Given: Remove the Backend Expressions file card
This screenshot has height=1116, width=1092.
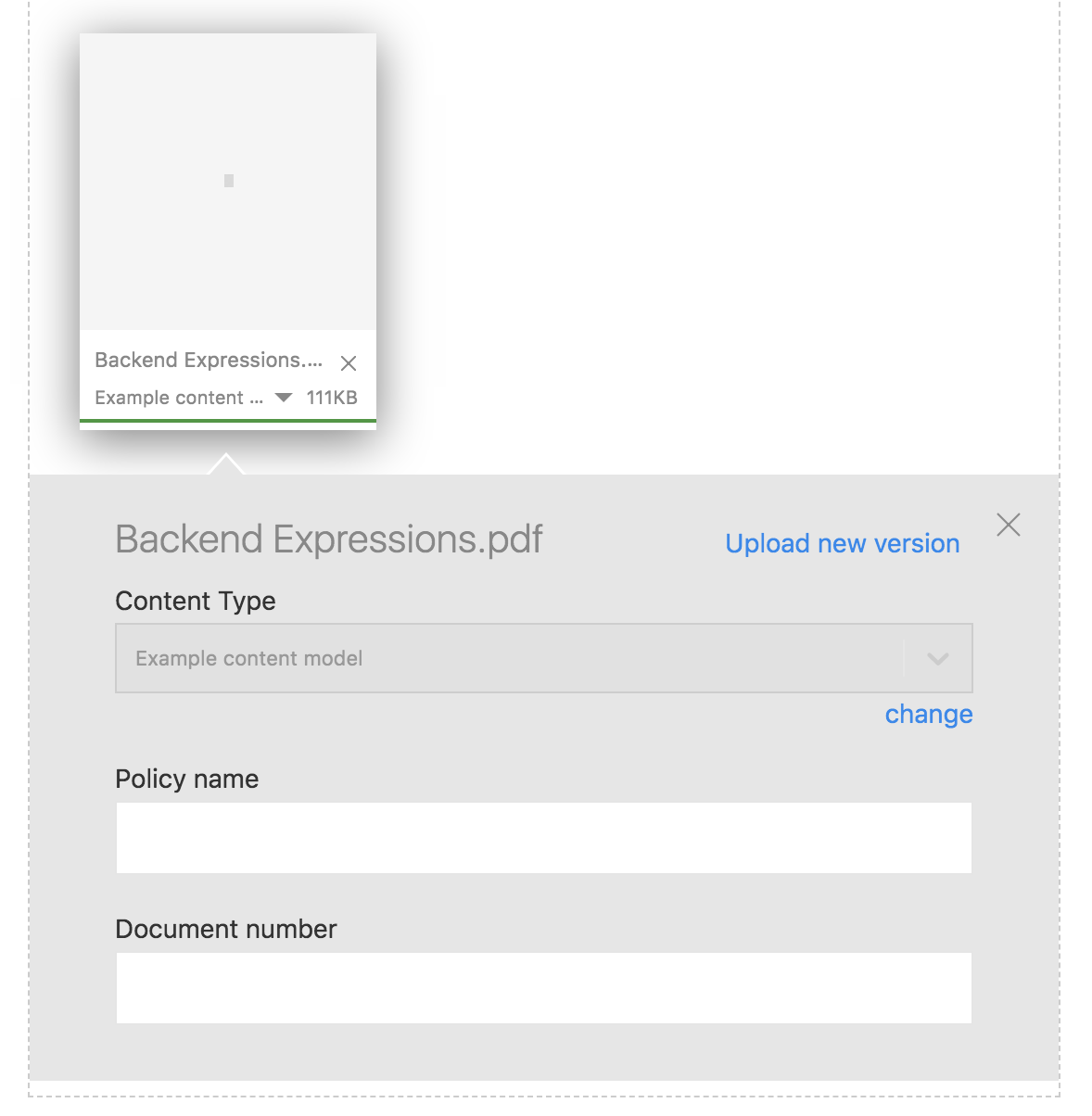Looking at the screenshot, I should tap(349, 362).
